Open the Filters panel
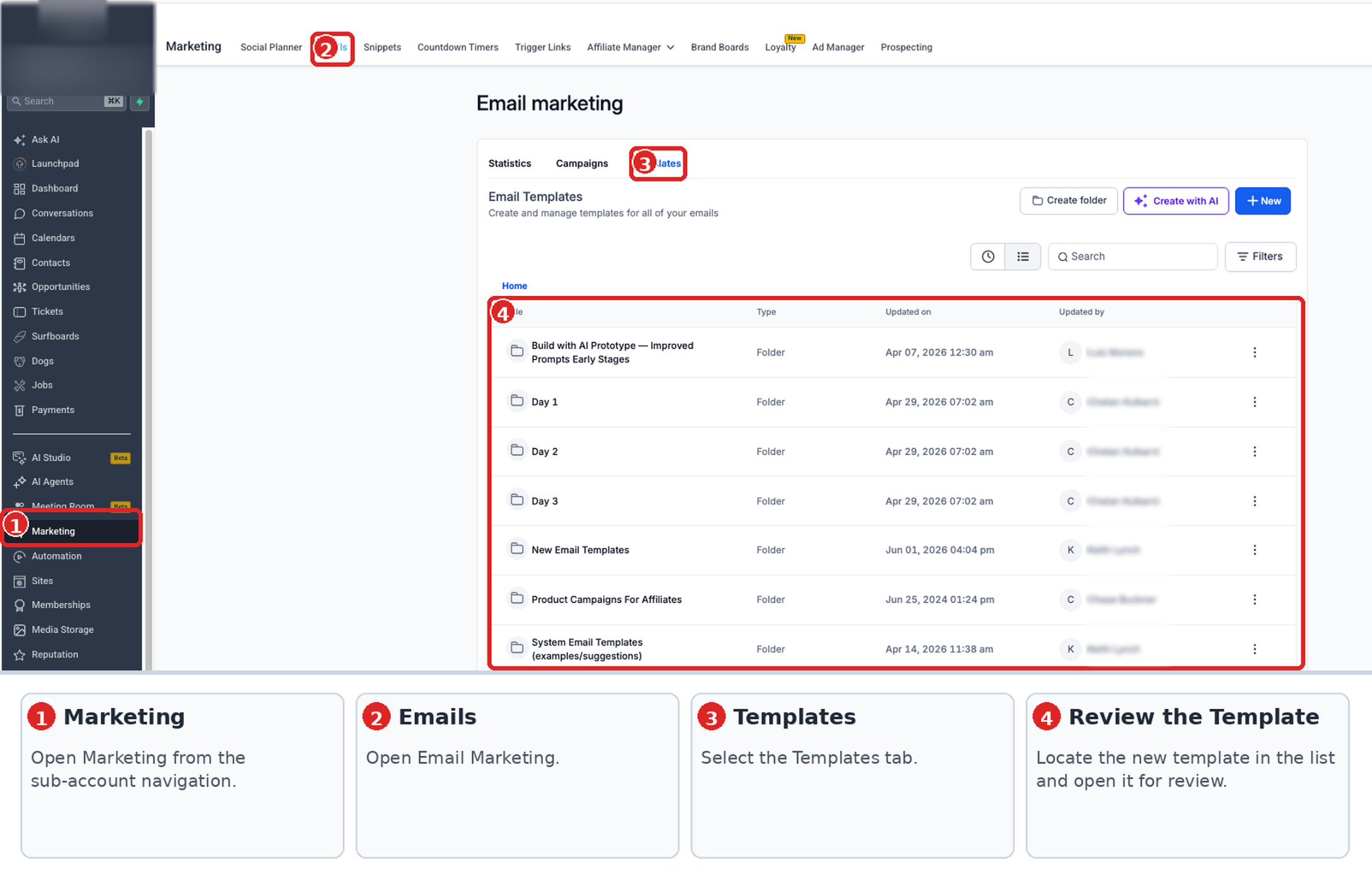1372x880 pixels. tap(1260, 257)
